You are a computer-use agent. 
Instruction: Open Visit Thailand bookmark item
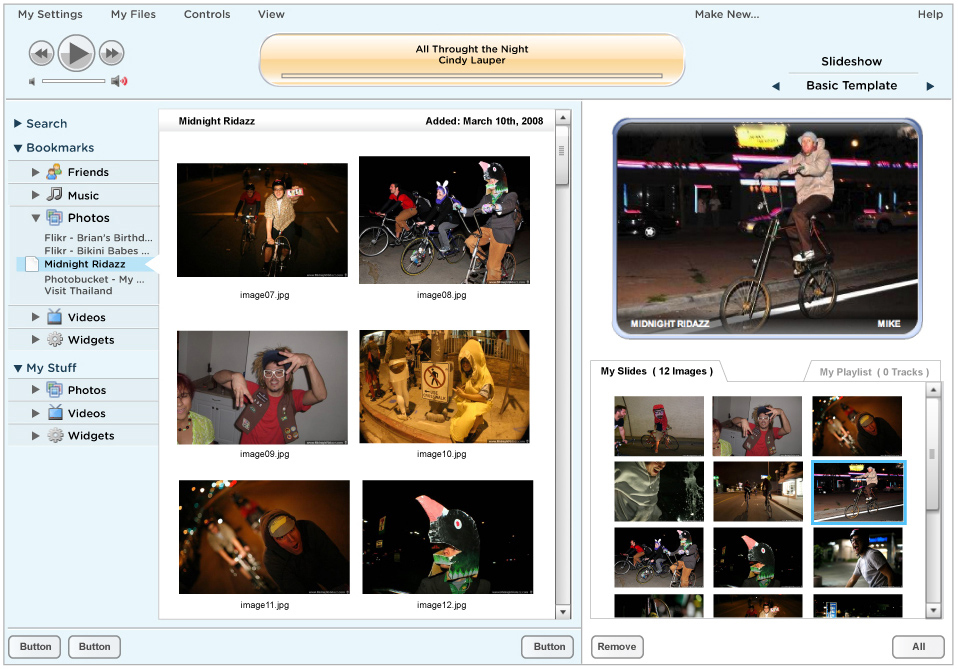78,291
